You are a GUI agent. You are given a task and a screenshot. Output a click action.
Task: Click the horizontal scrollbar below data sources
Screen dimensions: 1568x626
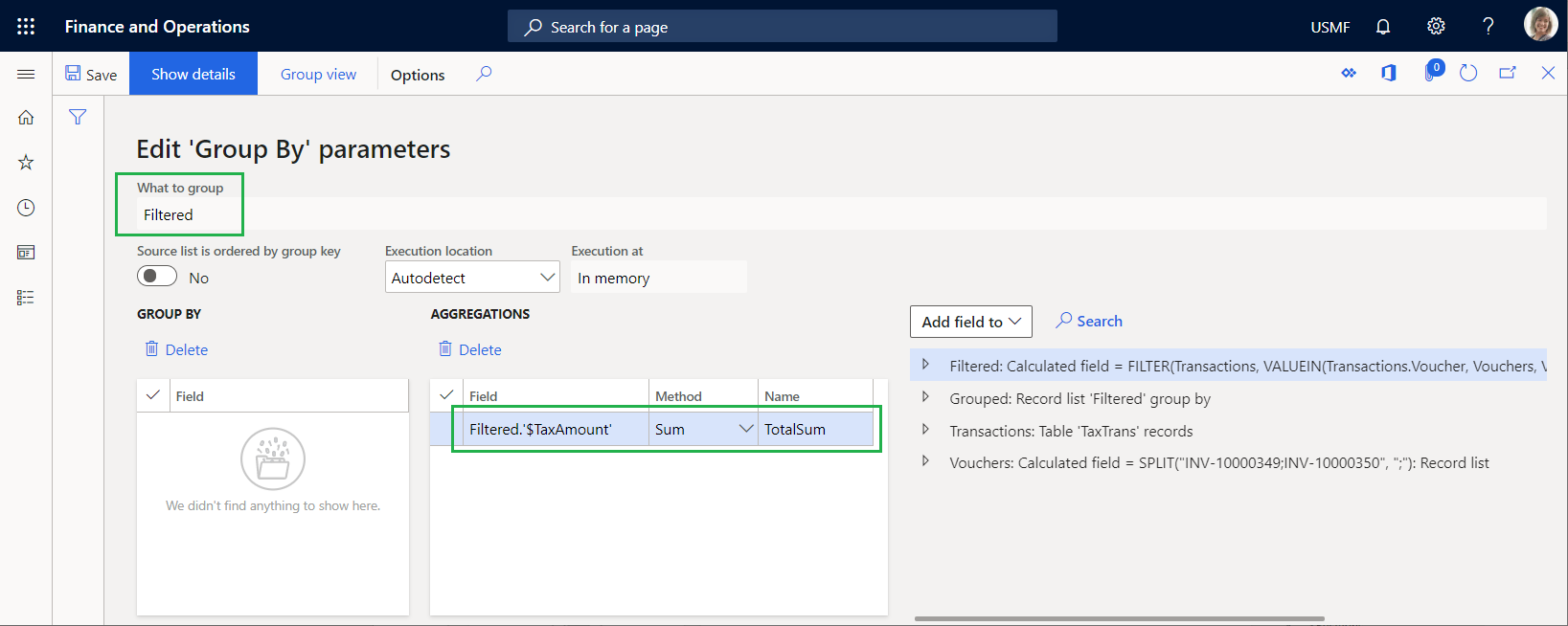click(1119, 619)
